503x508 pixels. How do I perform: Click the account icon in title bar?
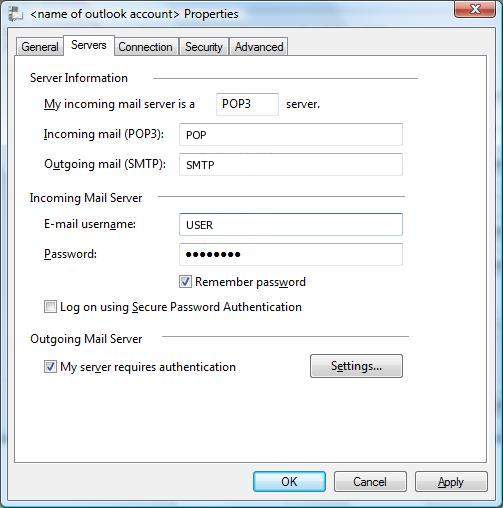tap(15, 14)
